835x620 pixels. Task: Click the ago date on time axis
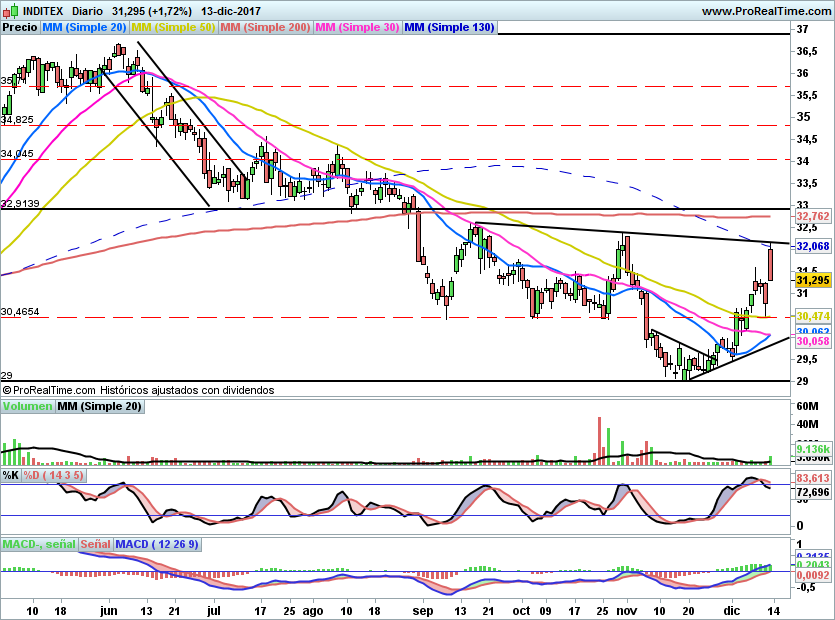tap(313, 611)
